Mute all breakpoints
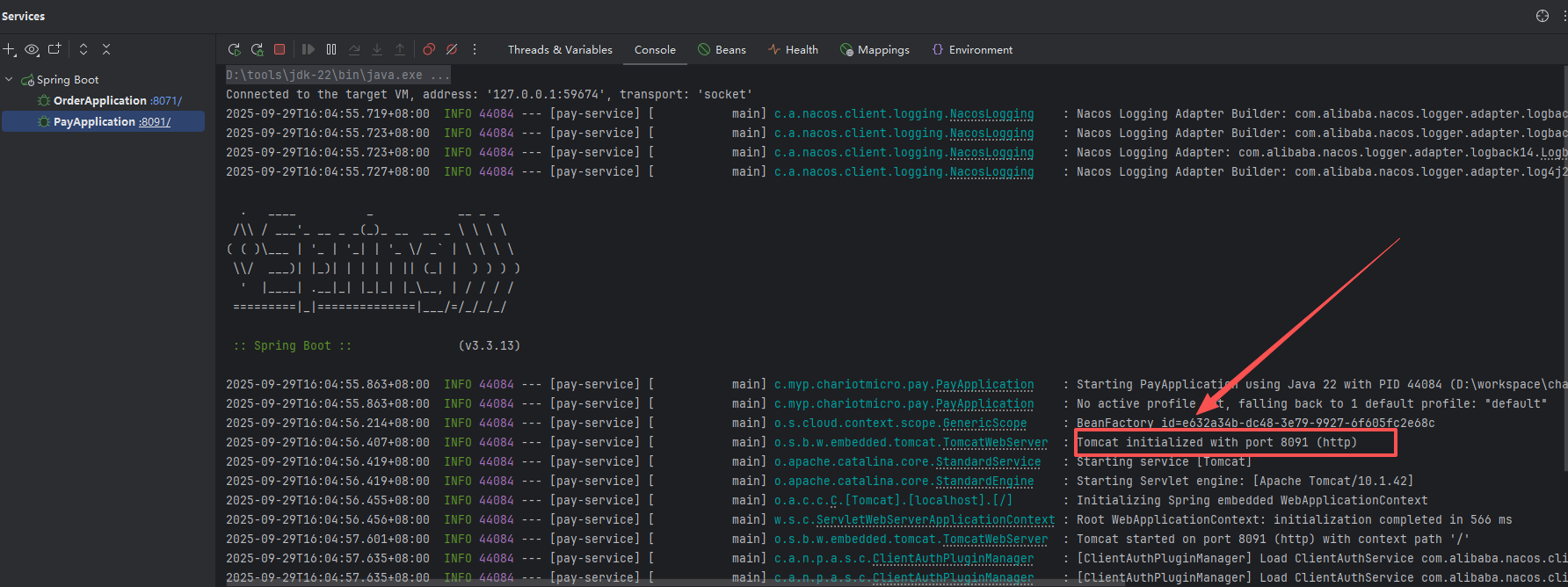Viewport: 1568px width, 587px height. pyautogui.click(x=452, y=49)
